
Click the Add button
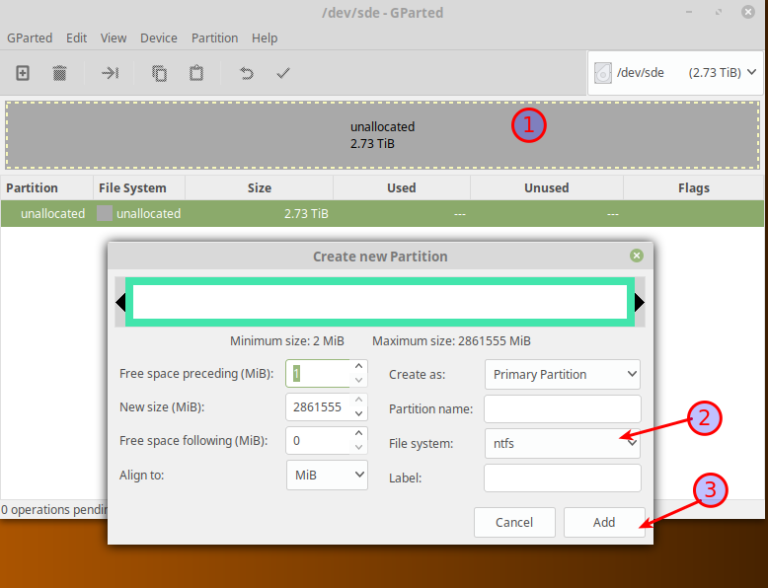[604, 522]
